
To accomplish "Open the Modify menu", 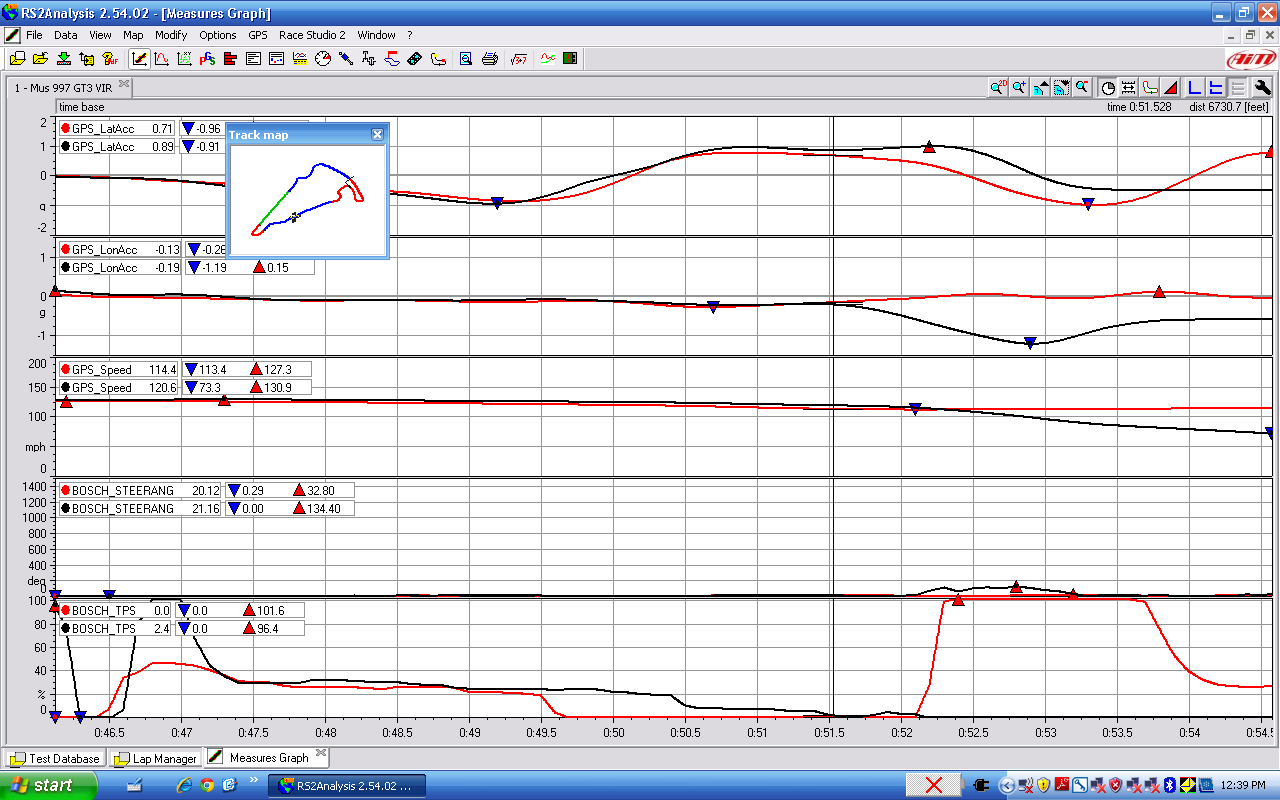I will 171,35.
